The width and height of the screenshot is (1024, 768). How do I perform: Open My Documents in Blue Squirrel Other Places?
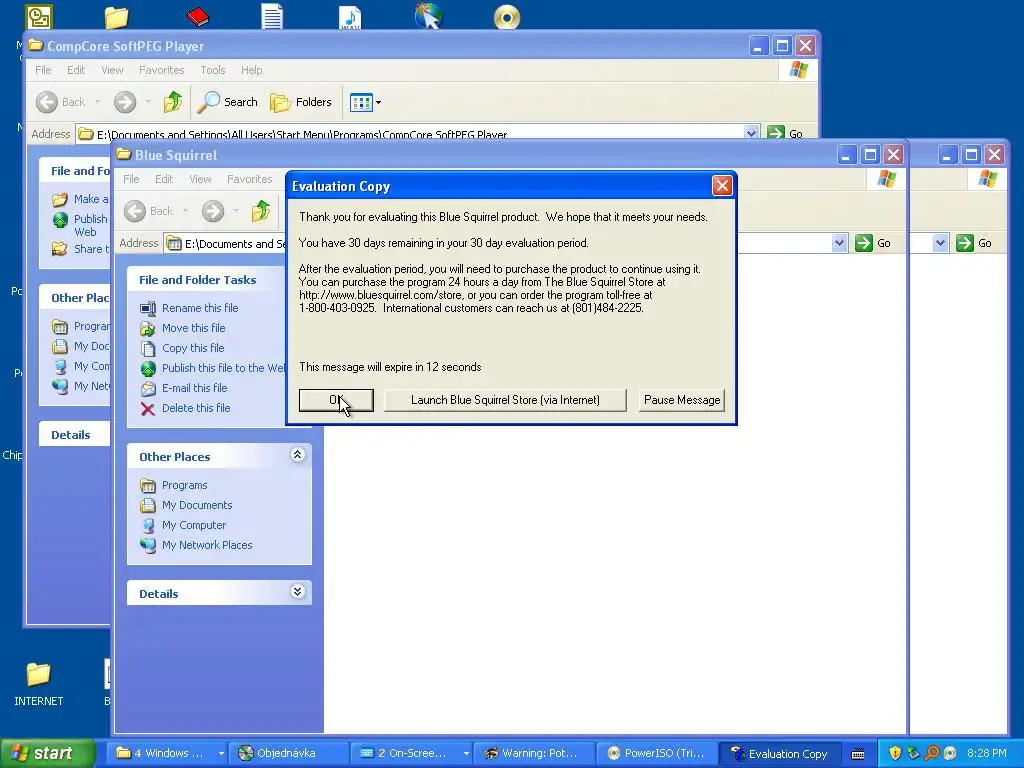[x=197, y=505]
